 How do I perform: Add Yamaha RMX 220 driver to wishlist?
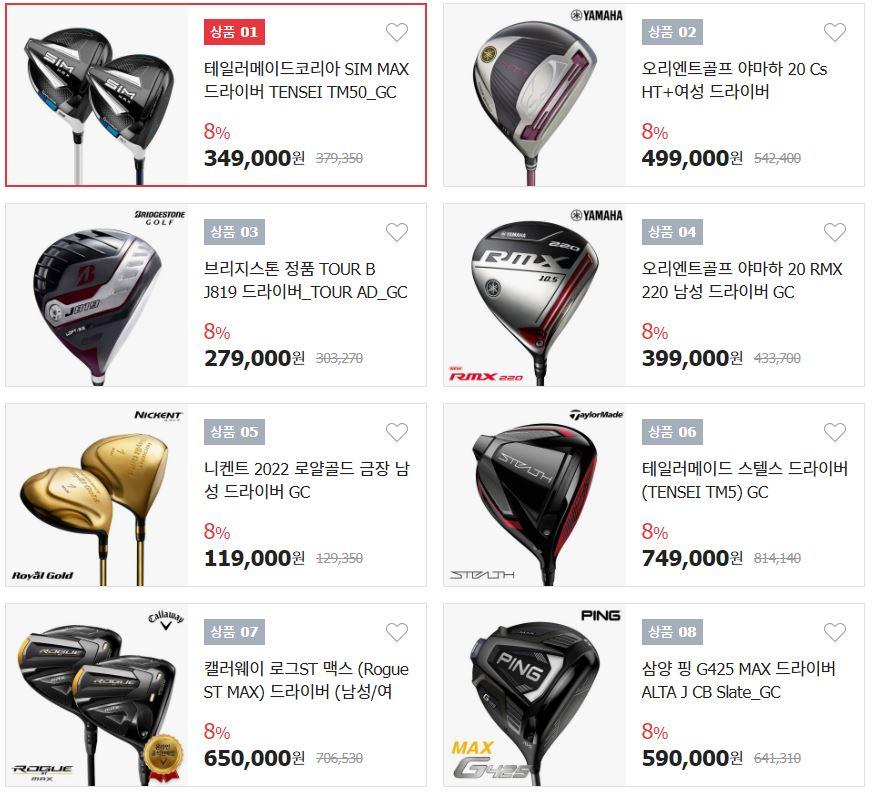click(x=834, y=233)
